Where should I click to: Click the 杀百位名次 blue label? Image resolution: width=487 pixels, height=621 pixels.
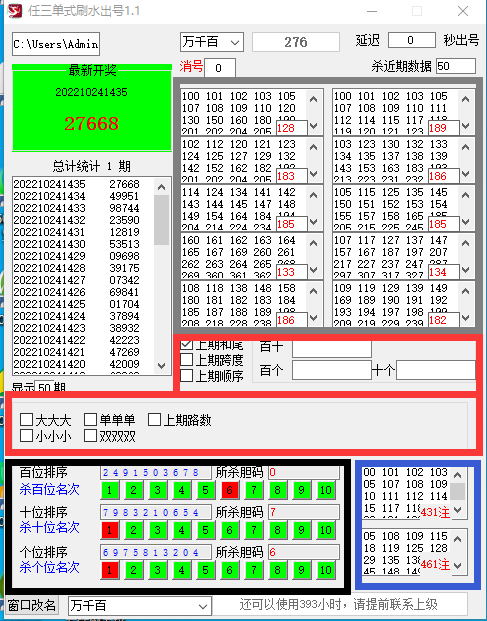49,490
